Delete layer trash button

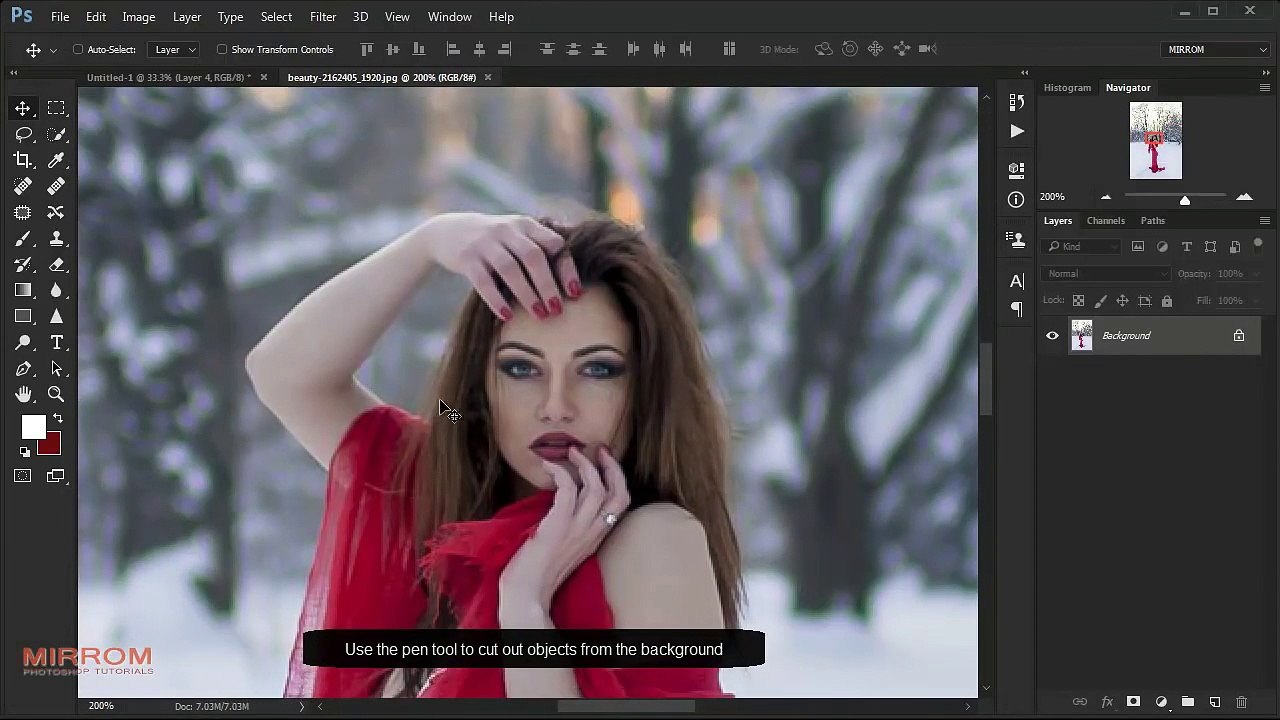[1242, 703]
